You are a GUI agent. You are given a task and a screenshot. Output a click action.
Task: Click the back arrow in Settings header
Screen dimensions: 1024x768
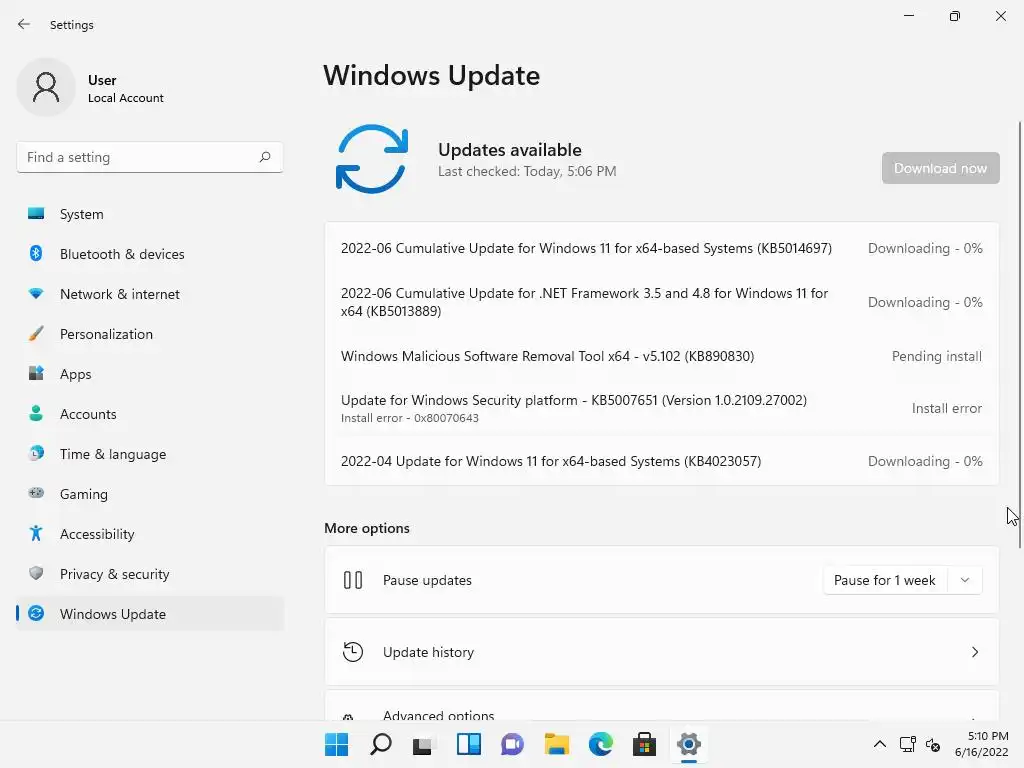point(24,24)
